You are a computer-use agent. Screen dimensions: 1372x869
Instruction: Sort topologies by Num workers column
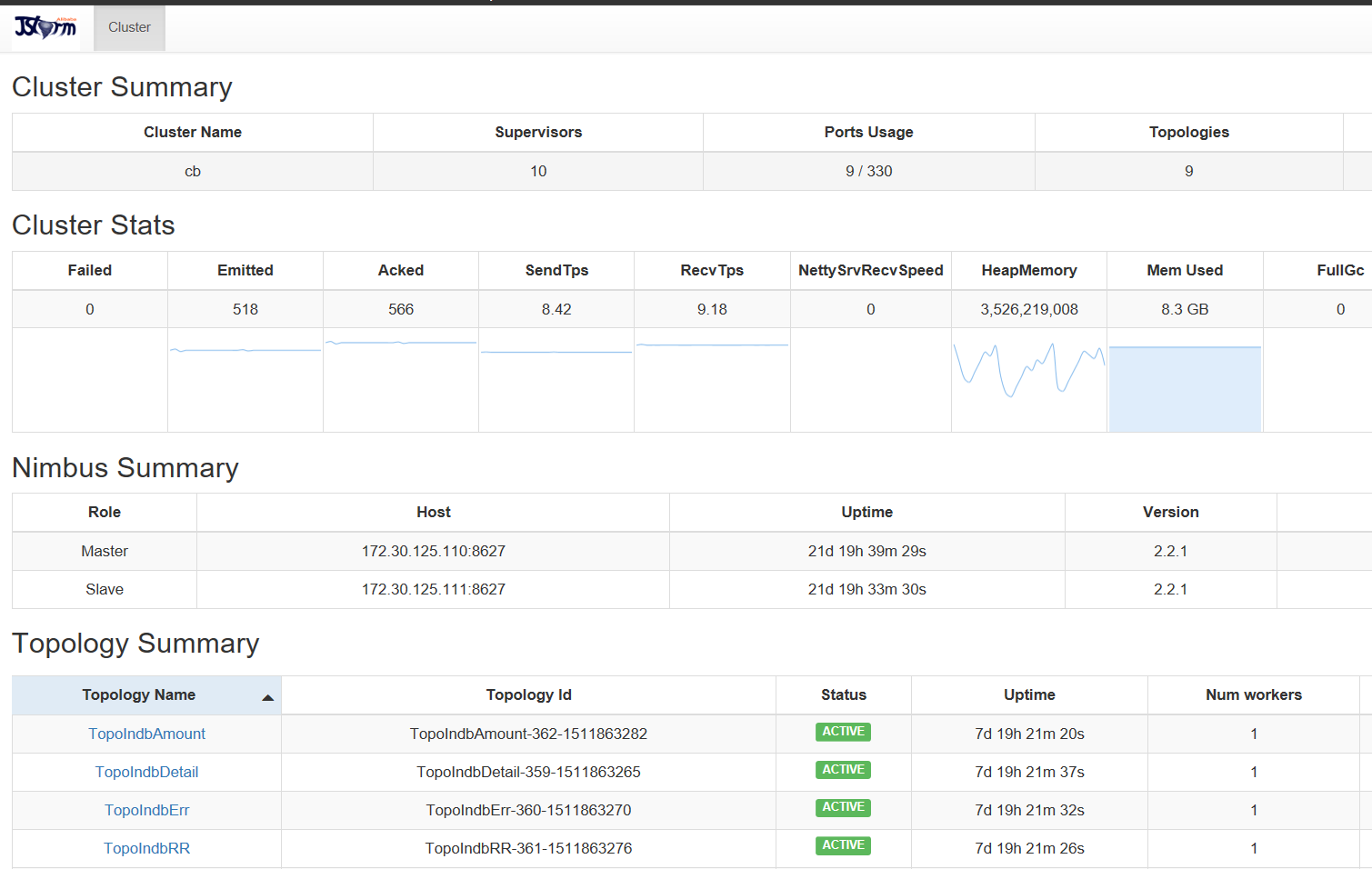(1253, 694)
